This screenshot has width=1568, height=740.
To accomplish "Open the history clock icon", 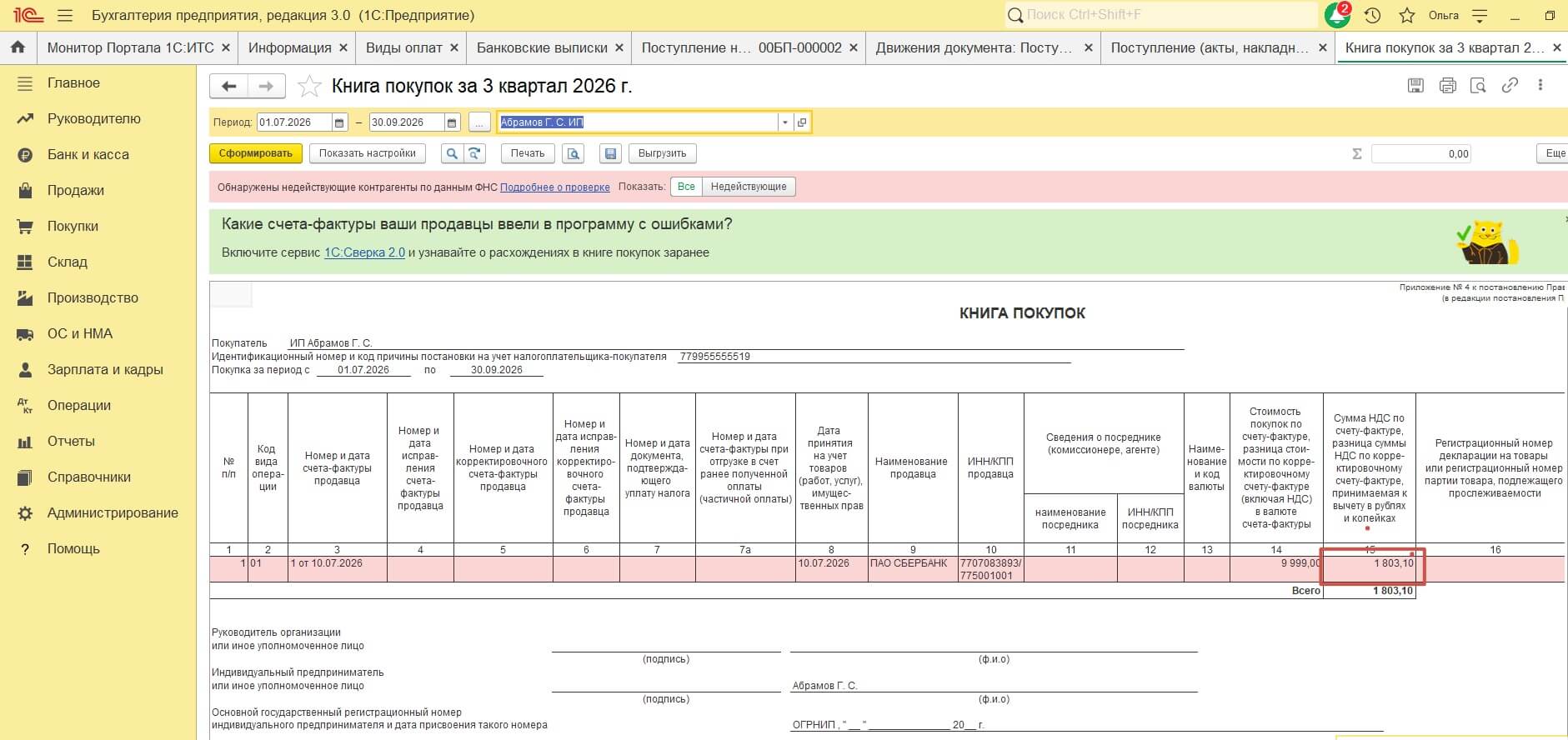I will [1373, 15].
